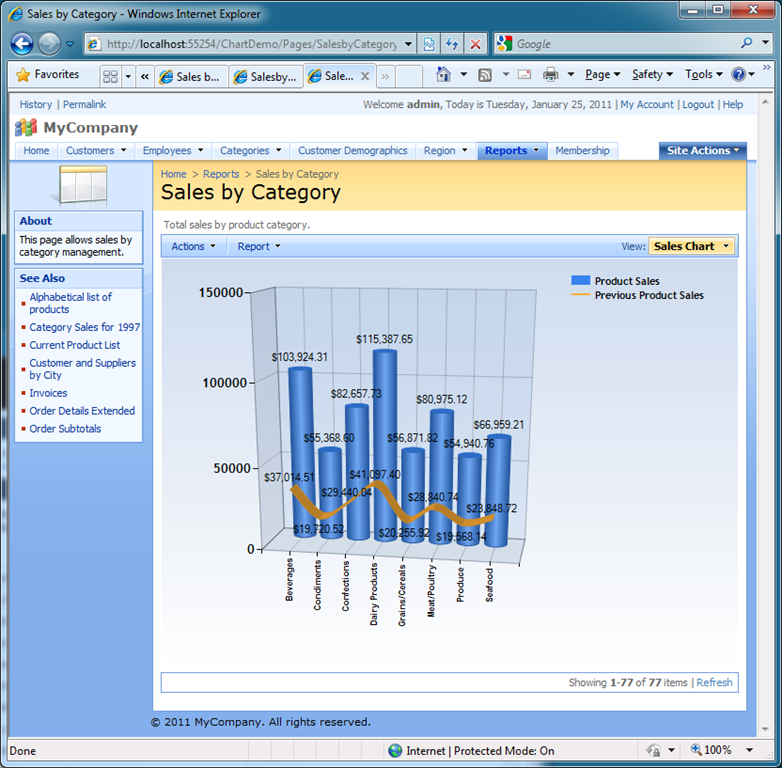
Task: Click the Internet zone globe icon in status bar
Action: 395,751
